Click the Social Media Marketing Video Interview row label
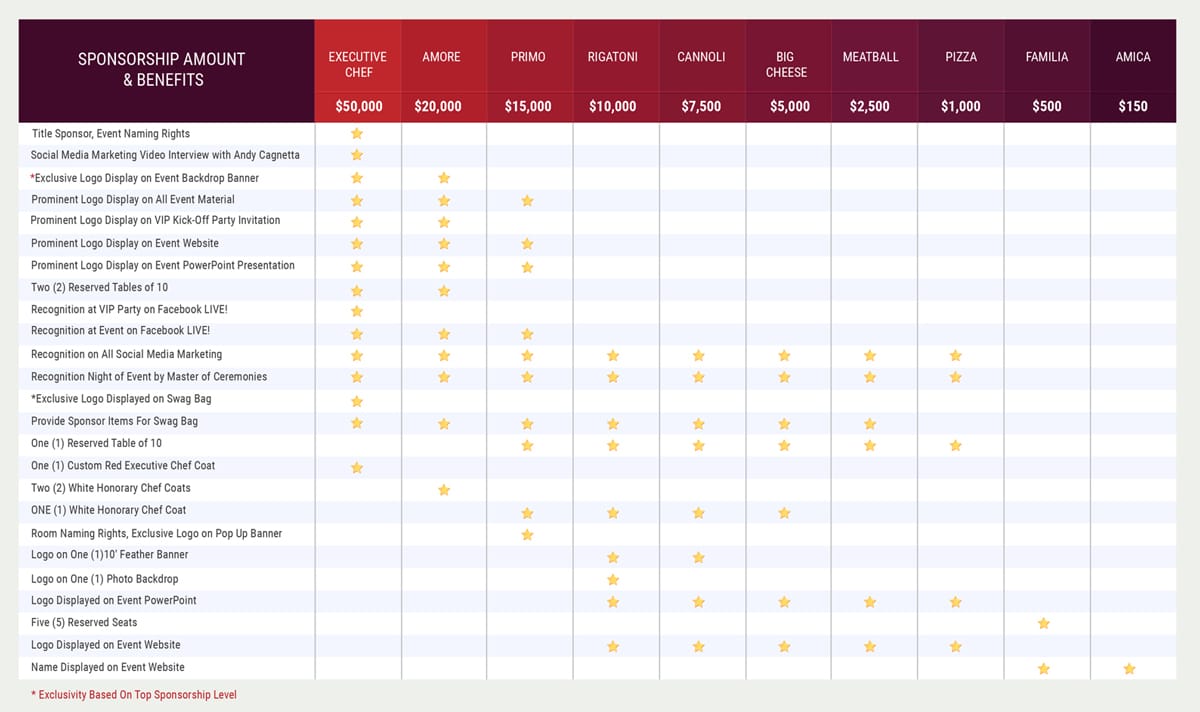 (165, 155)
